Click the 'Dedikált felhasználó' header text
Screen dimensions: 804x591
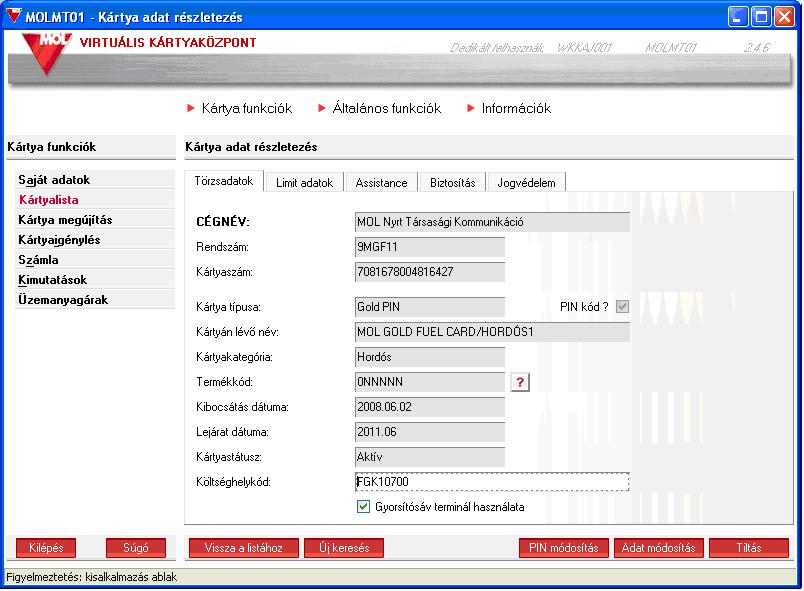pyautogui.click(x=496, y=48)
